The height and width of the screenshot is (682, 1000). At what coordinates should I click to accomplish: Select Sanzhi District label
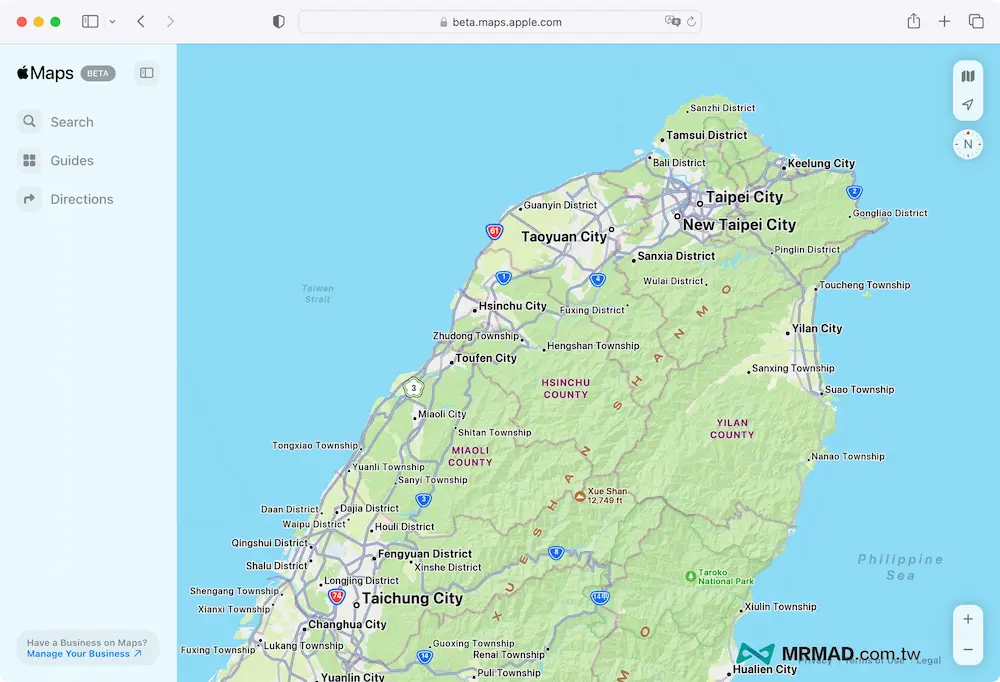coord(723,108)
